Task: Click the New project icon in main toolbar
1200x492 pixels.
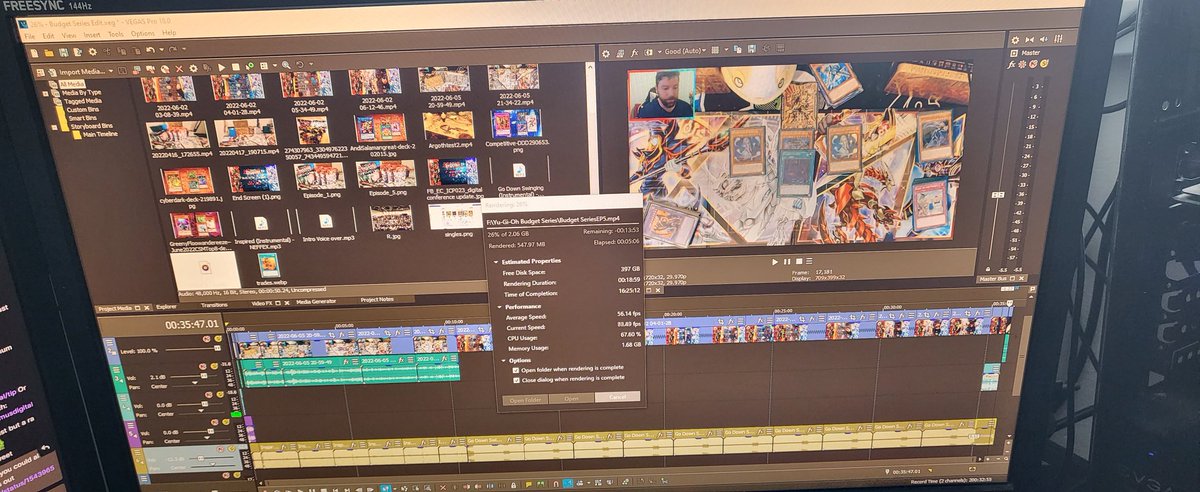Action: tap(34, 53)
